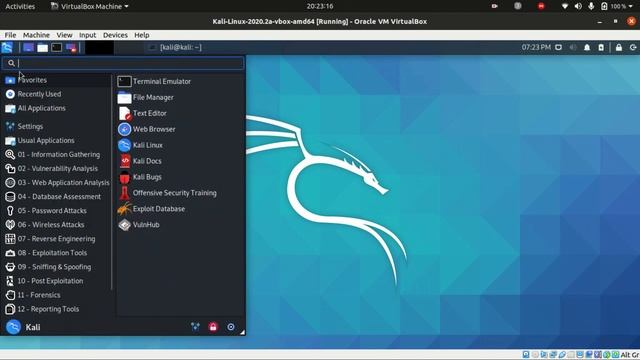
Task: Open 09 - Sniffing & Spoofing category
Action: point(56,267)
